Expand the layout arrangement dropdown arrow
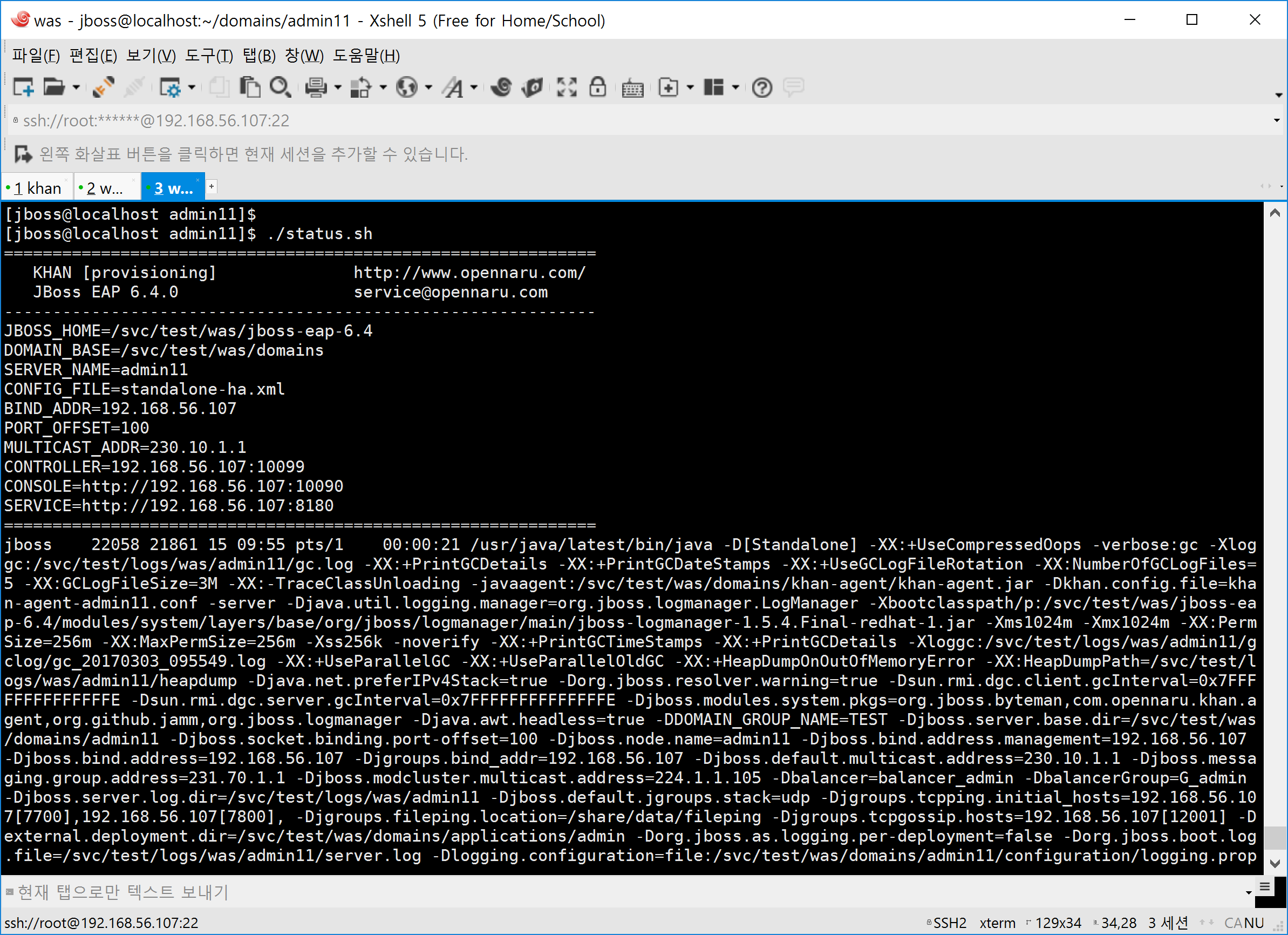 pyautogui.click(x=735, y=87)
